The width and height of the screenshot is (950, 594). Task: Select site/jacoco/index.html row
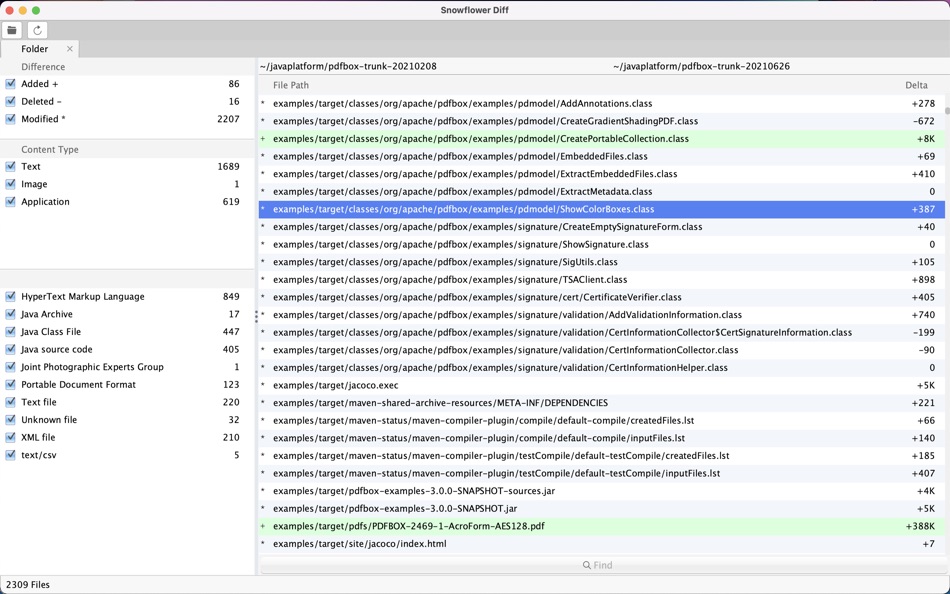coord(602,543)
